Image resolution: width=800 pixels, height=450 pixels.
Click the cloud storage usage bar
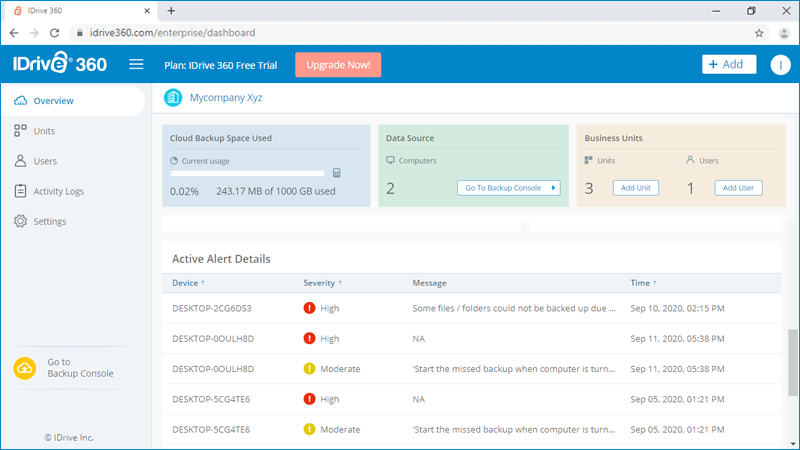point(247,173)
